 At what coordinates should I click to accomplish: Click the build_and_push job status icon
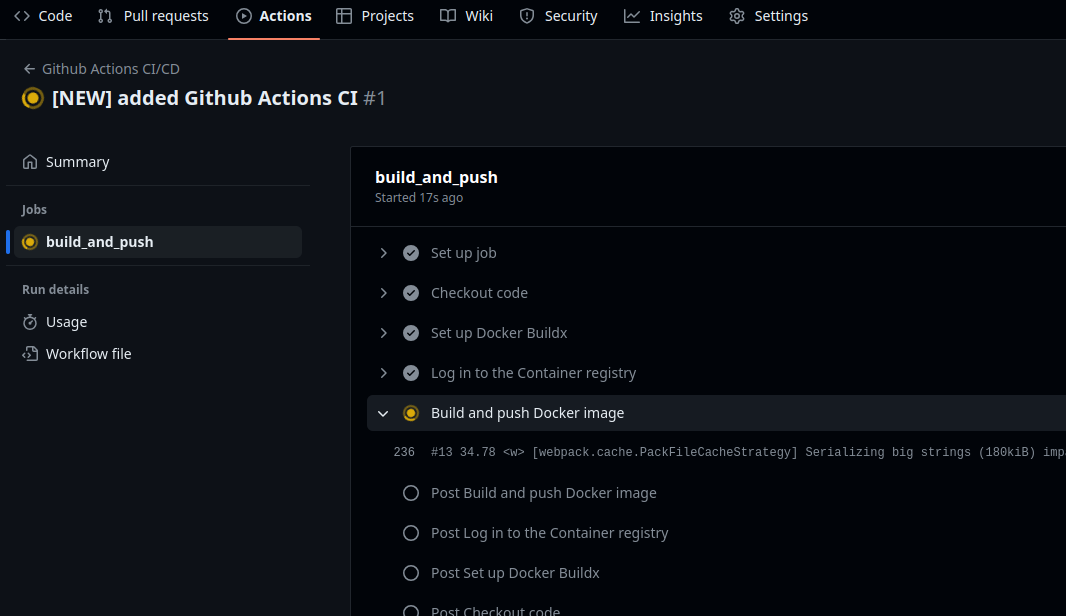(29, 242)
